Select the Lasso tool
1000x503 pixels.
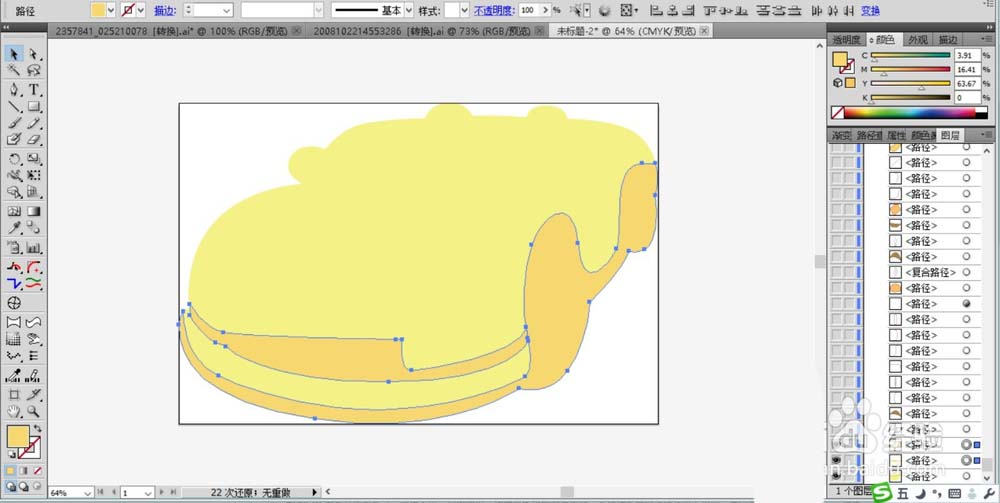click(x=34, y=69)
